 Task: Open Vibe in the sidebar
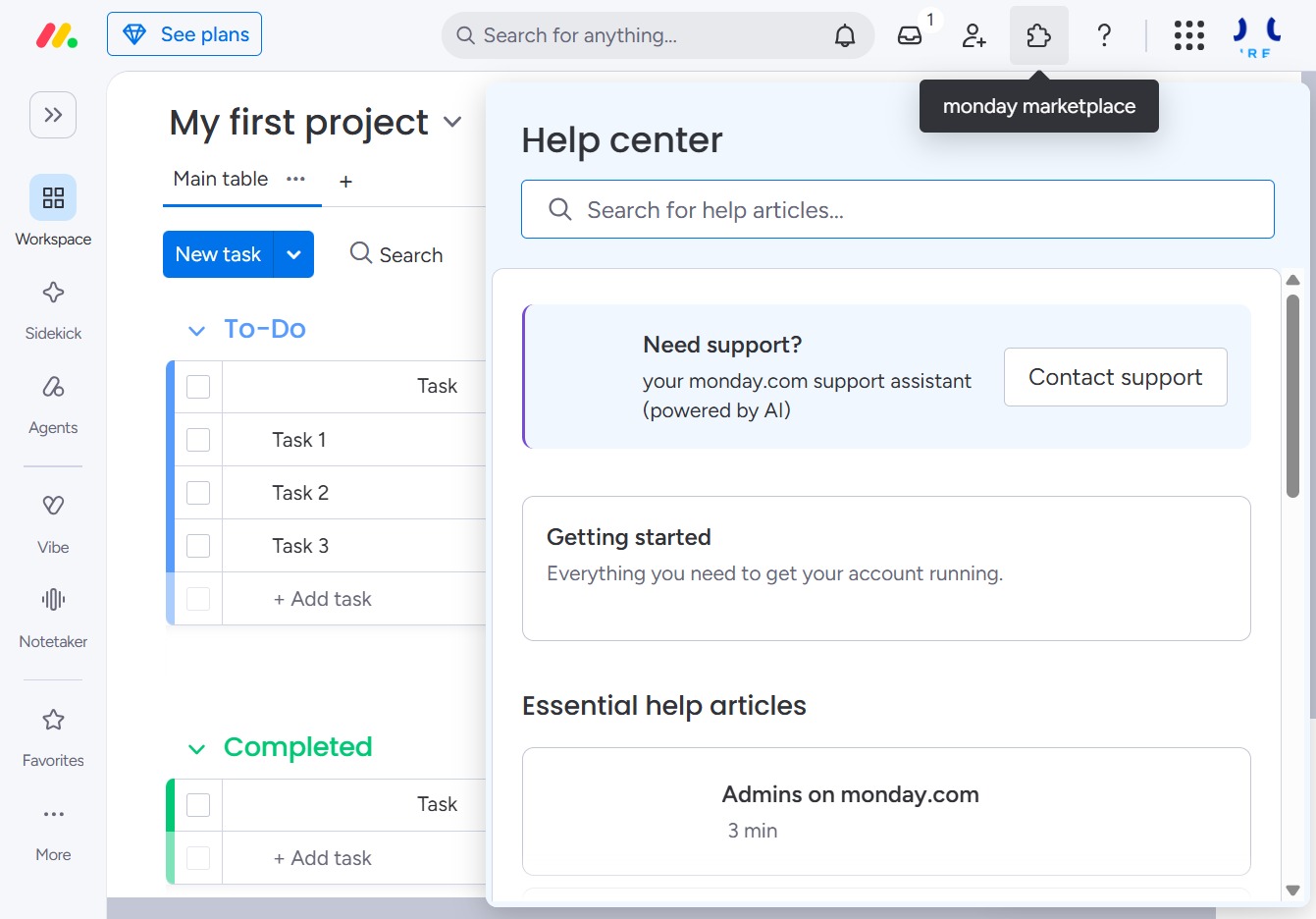click(x=53, y=523)
